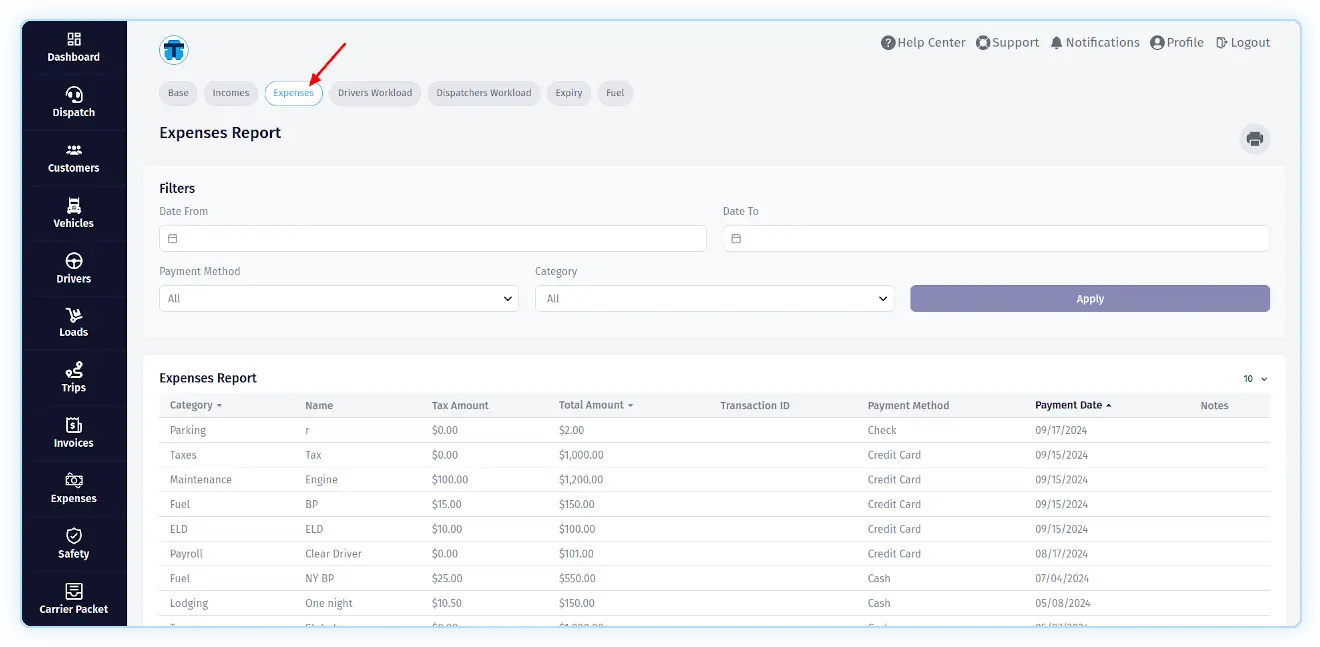The width and height of the screenshot is (1320, 647).
Task: Navigate to Trips route icon
Action: click(74, 371)
